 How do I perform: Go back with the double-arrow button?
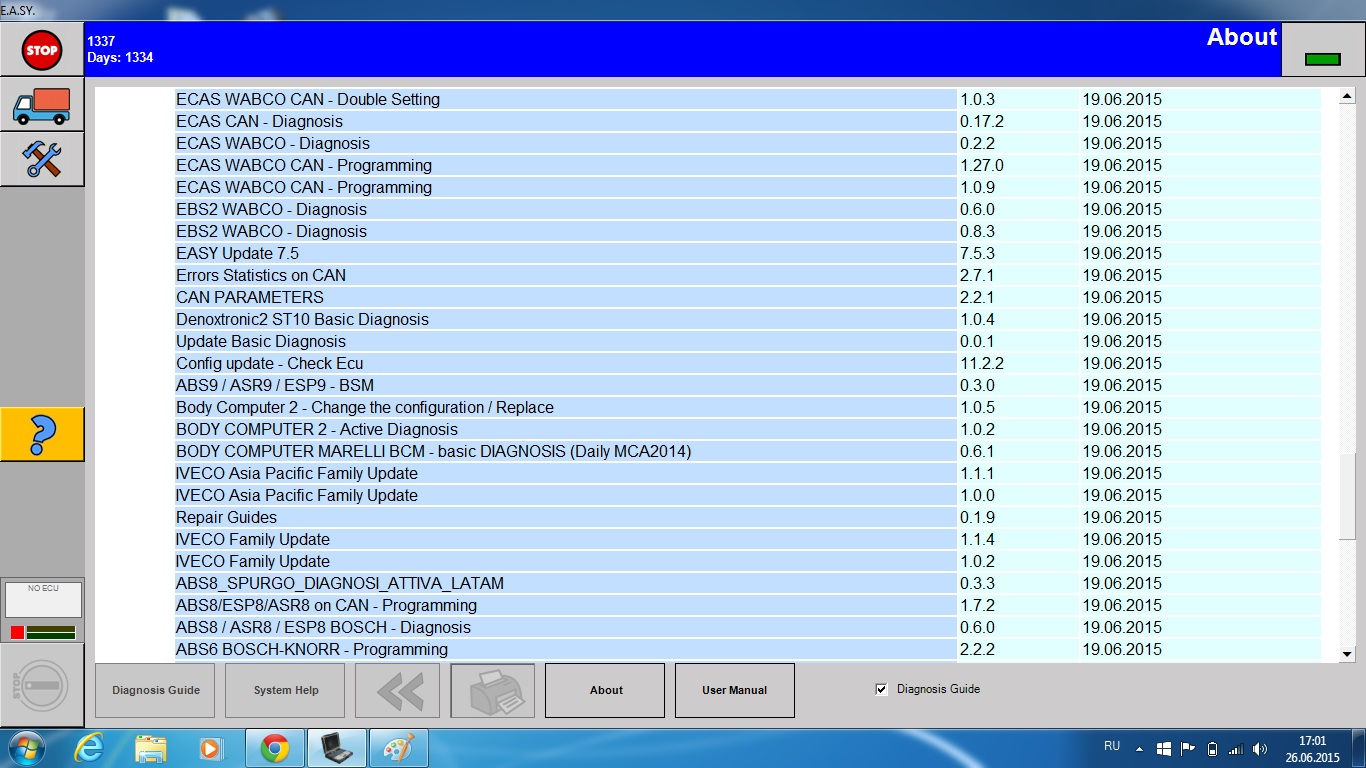(397, 690)
